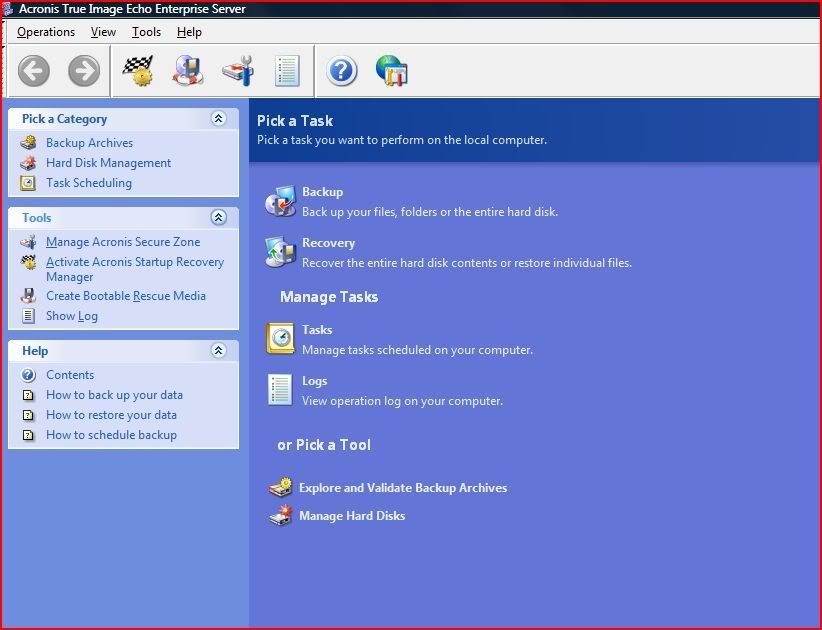822x630 pixels.
Task: Open the Tools menu in menu bar
Action: click(x=146, y=32)
